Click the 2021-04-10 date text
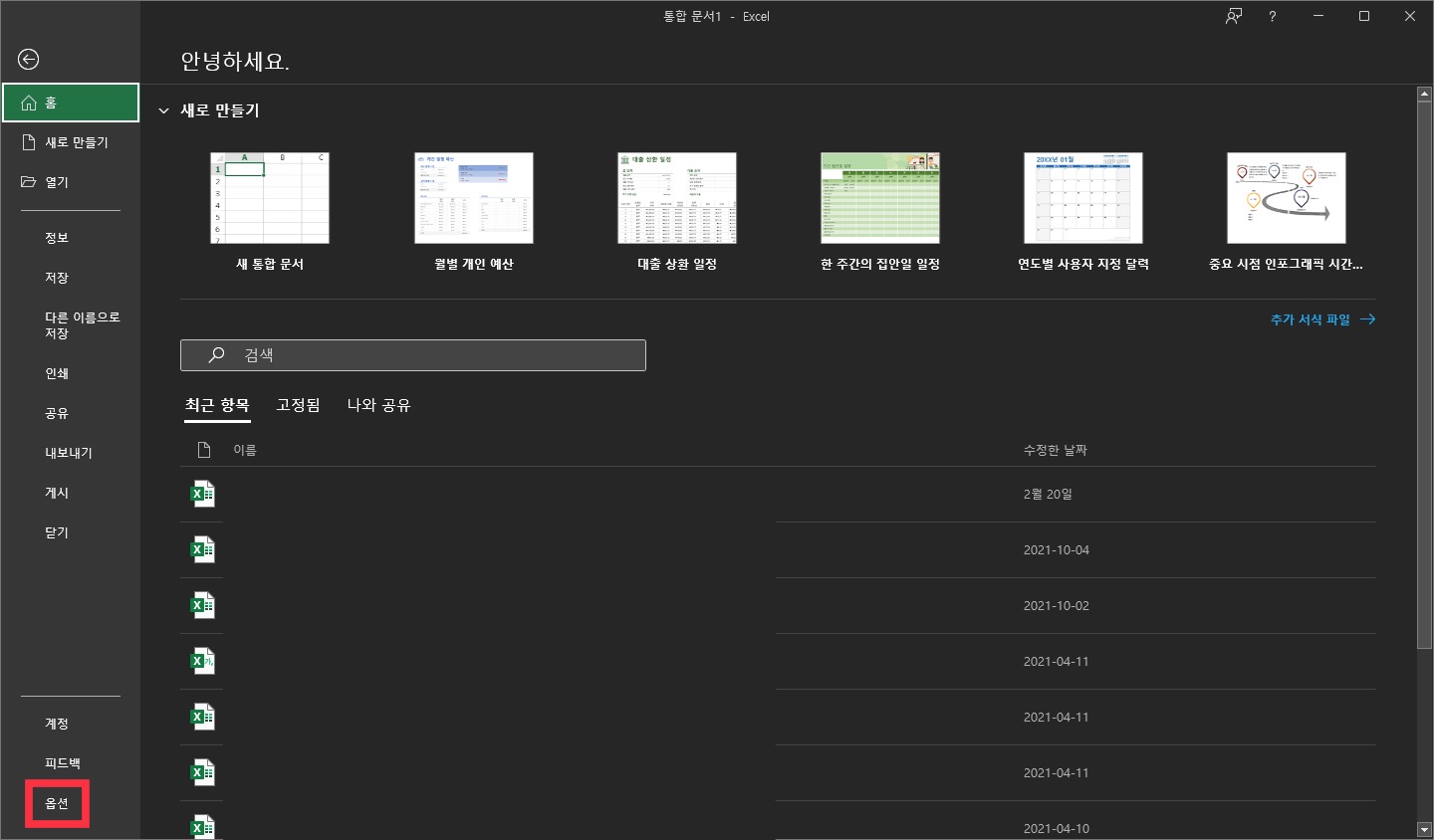Screen dimensions: 1434x840 [x=1057, y=828]
